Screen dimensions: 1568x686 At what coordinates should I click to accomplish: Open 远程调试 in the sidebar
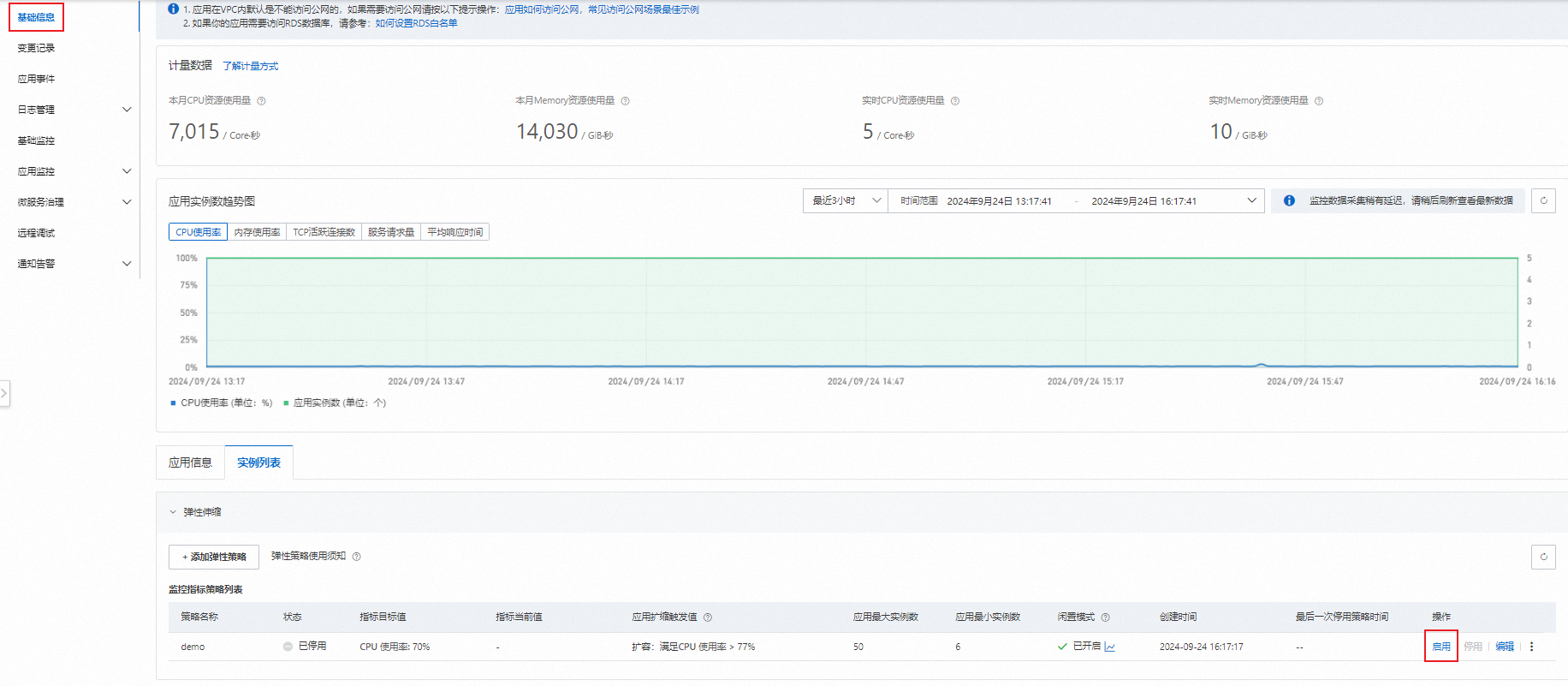(x=36, y=233)
